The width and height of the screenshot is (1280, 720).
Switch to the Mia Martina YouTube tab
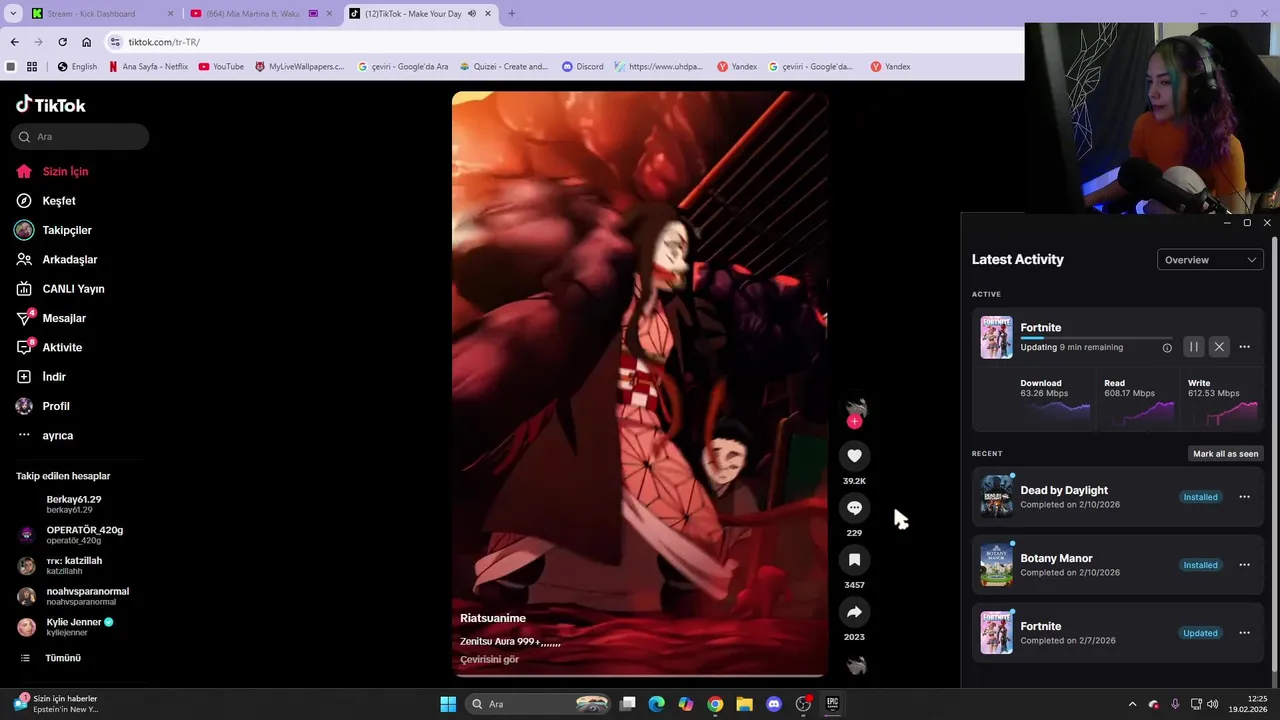[252, 14]
